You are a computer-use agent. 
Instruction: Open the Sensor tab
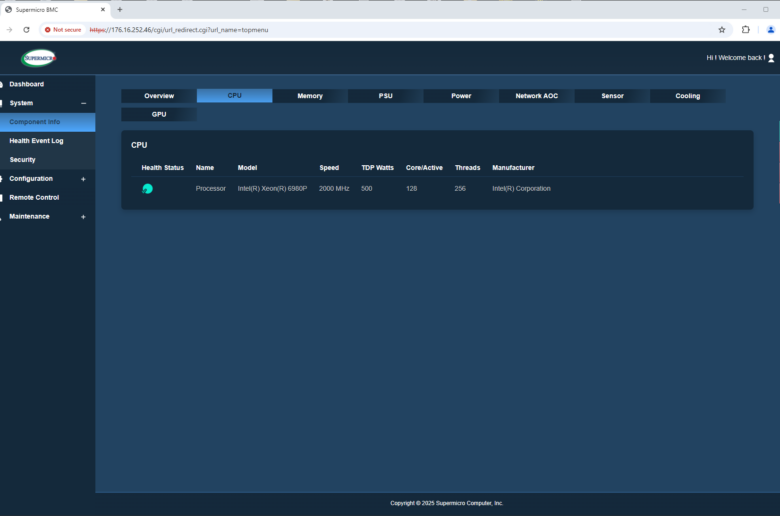coord(612,96)
